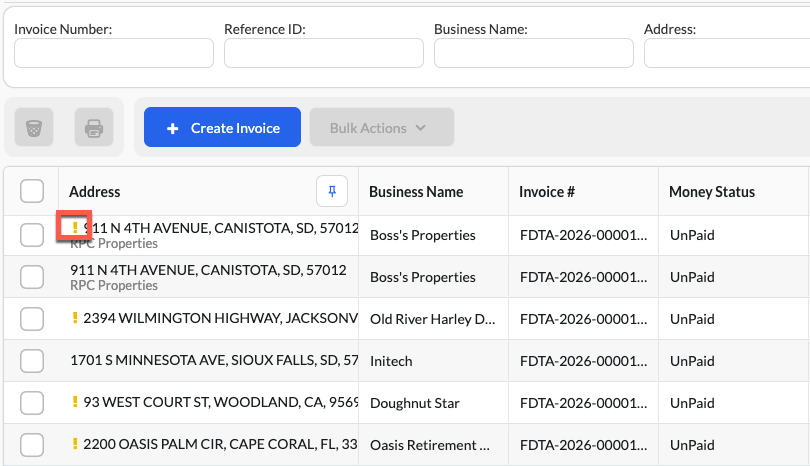Tick the 93 West Court St row checkbox

pyautogui.click(x=32, y=402)
